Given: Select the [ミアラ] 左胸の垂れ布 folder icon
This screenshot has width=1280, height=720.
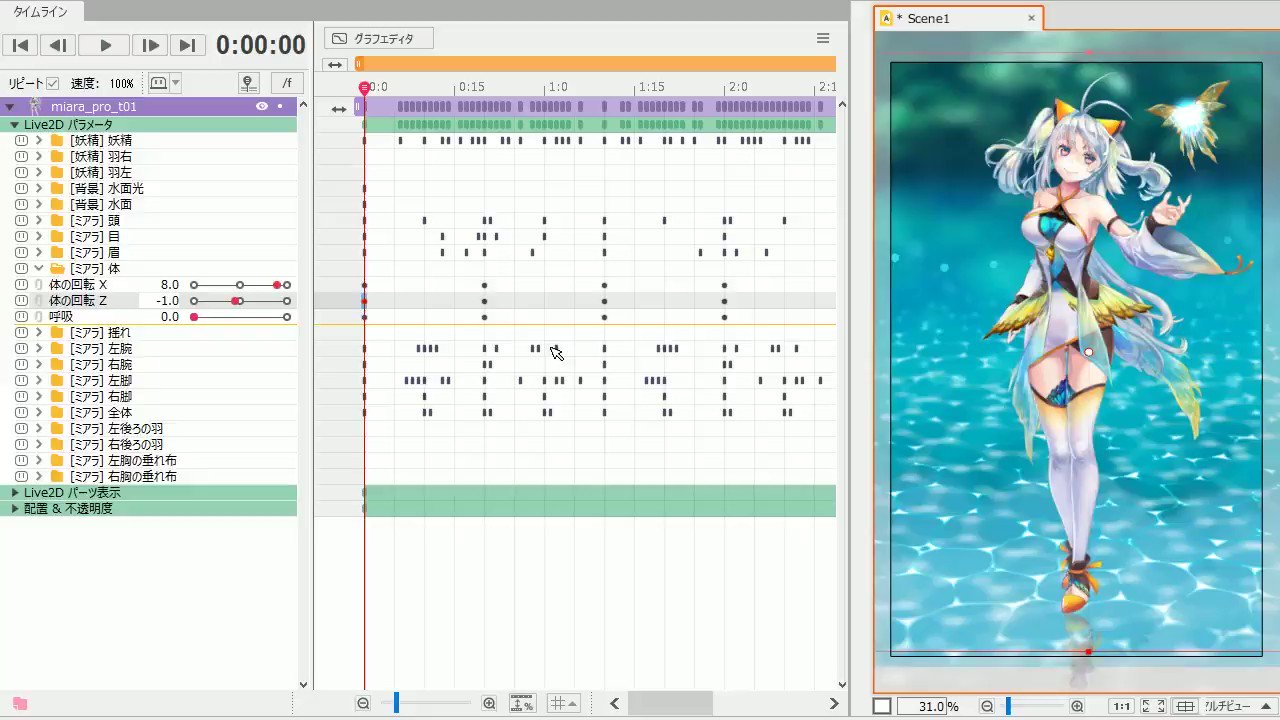Looking at the screenshot, I should tap(57, 461).
